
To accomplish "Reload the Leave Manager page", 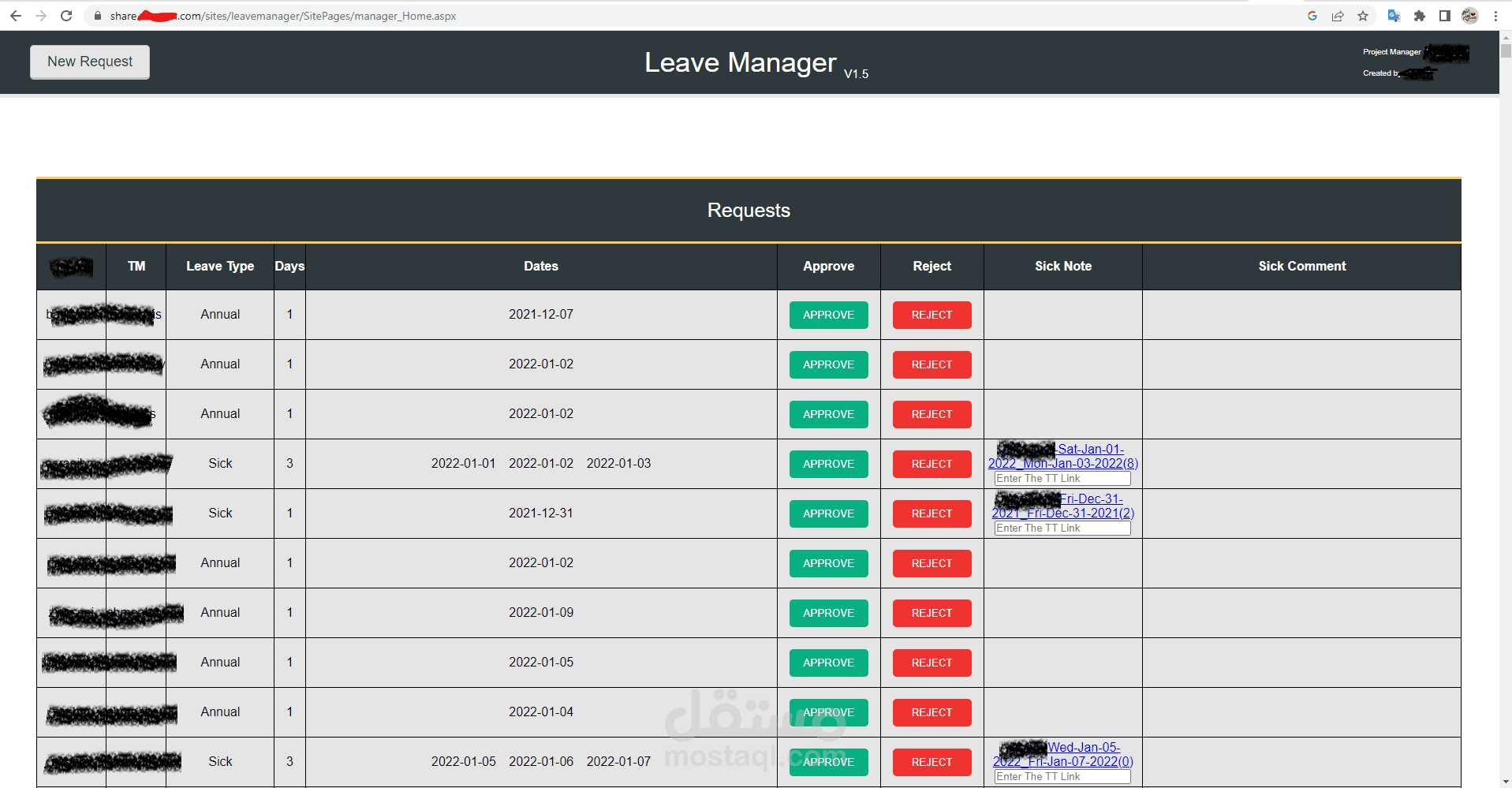I will tap(66, 16).
